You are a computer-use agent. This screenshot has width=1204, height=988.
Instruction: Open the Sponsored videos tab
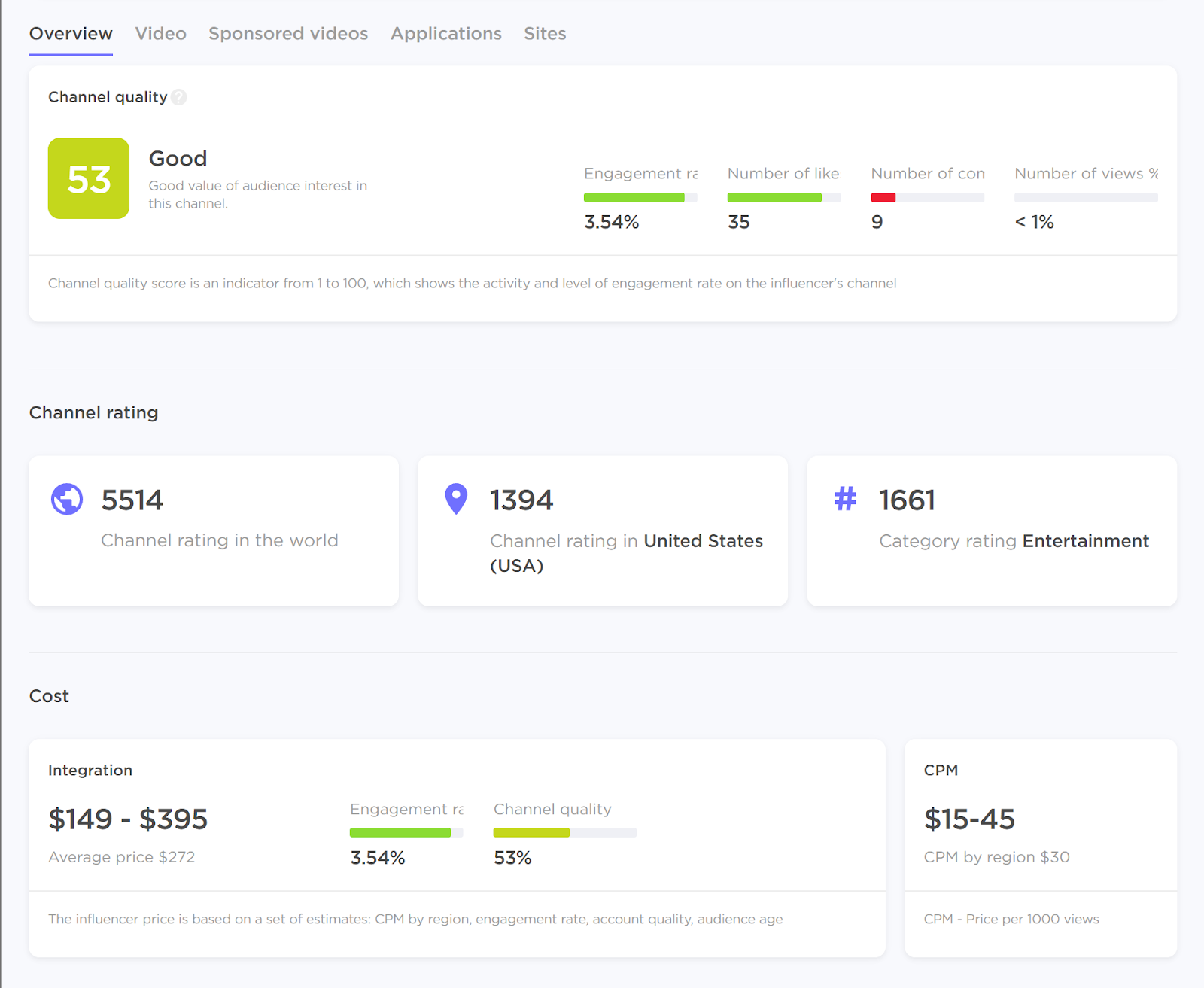pos(288,33)
